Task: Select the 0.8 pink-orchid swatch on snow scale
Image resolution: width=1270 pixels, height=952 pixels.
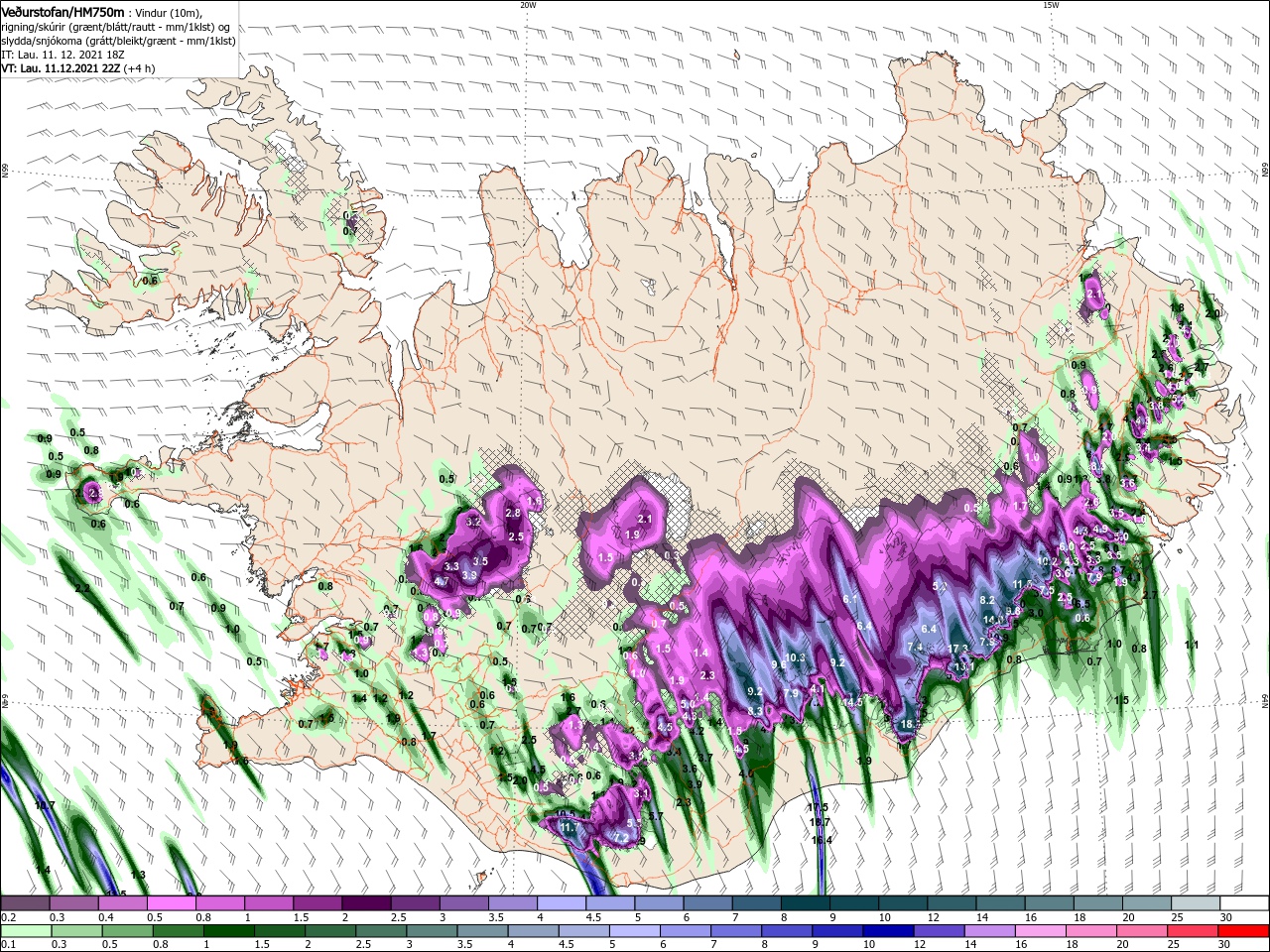Action: click(x=220, y=902)
